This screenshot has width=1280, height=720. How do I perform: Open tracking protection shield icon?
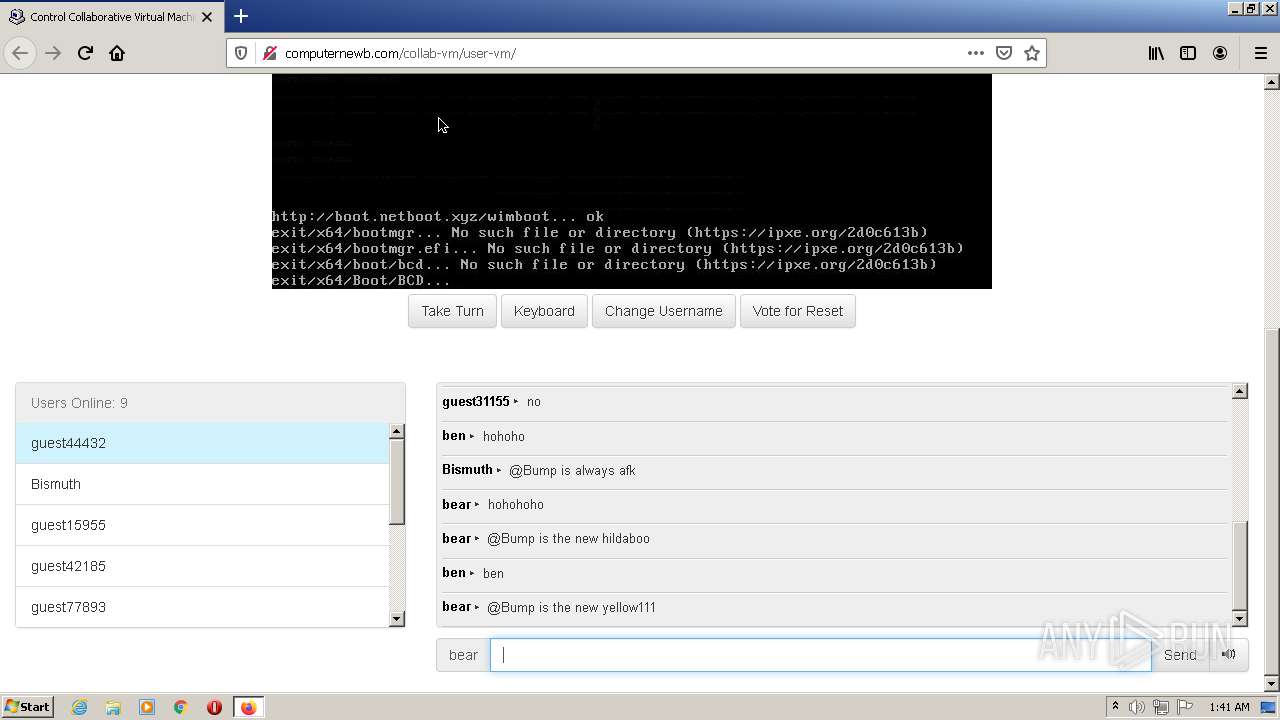[x=241, y=53]
